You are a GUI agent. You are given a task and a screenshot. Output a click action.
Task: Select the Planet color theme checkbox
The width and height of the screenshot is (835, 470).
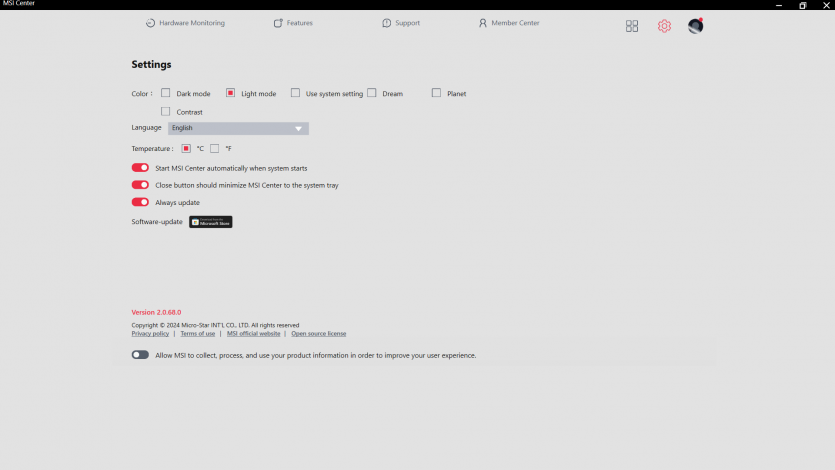(437, 93)
